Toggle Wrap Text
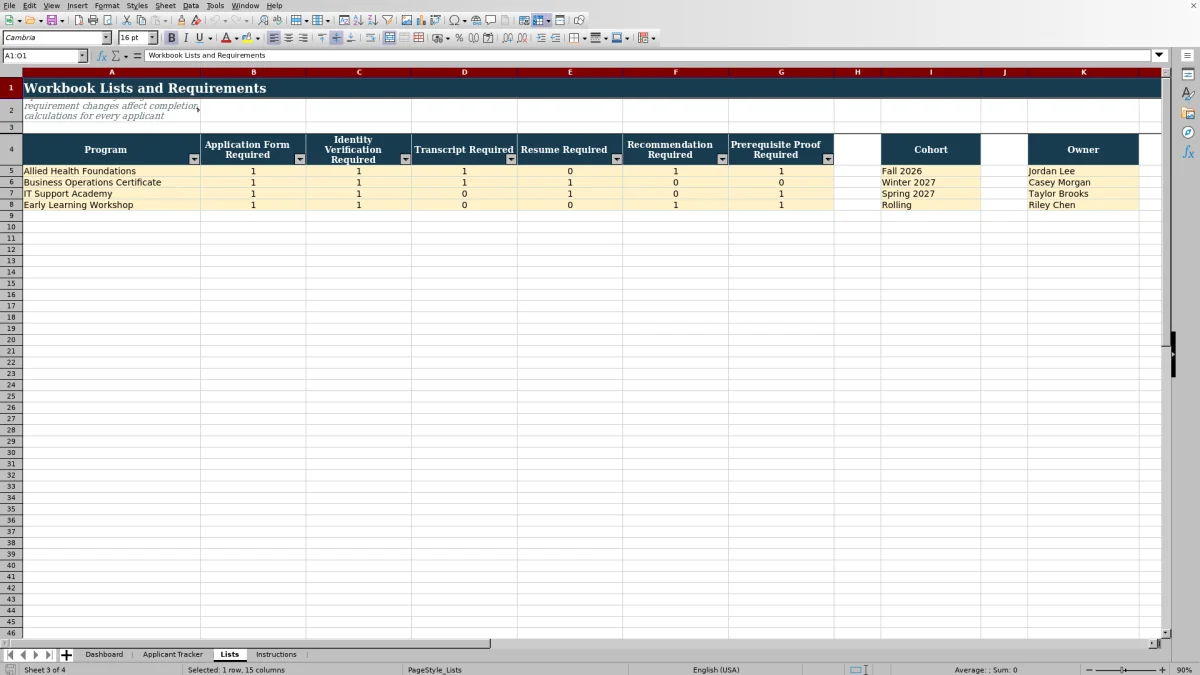The width and height of the screenshot is (1200, 675). (x=371, y=38)
